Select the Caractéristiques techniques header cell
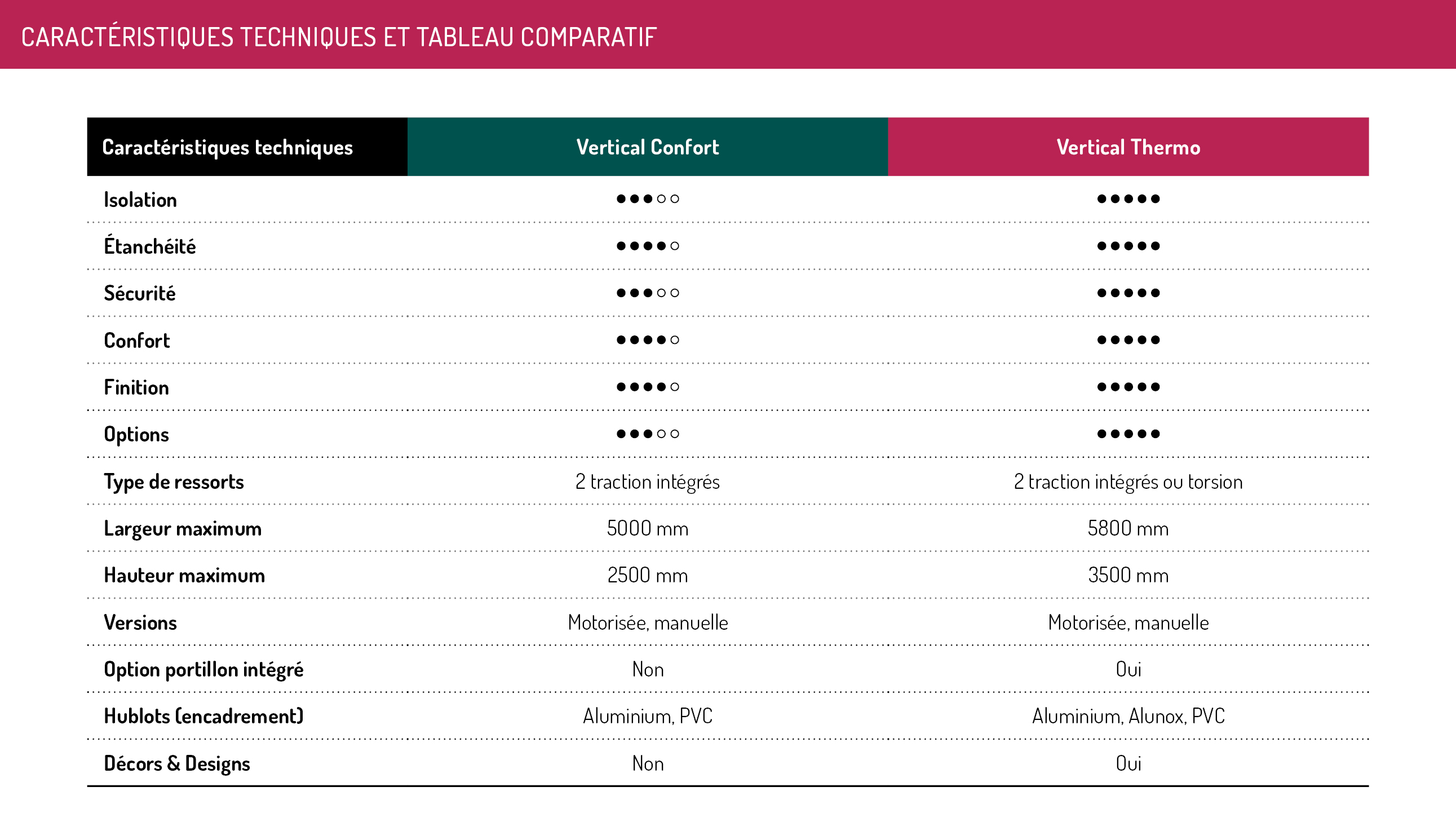Screen dimensions: 1456x822 point(247,147)
